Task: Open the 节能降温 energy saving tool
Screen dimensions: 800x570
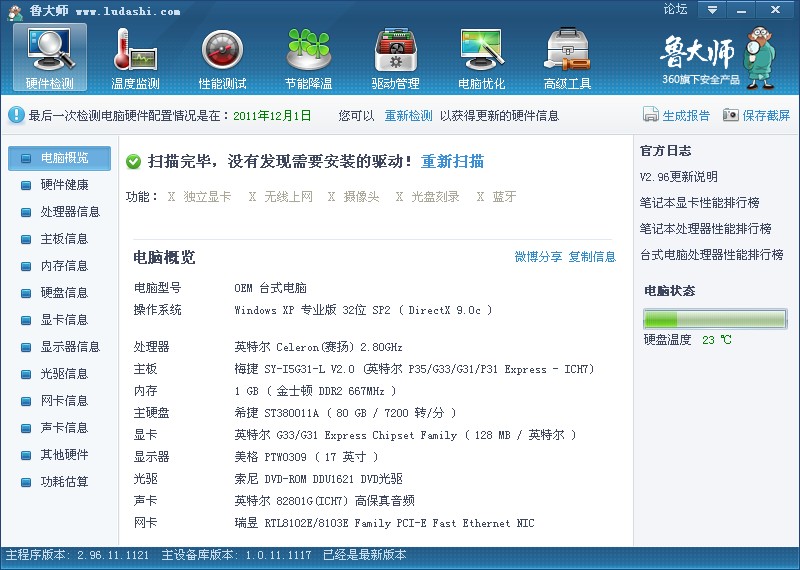Action: (309, 58)
